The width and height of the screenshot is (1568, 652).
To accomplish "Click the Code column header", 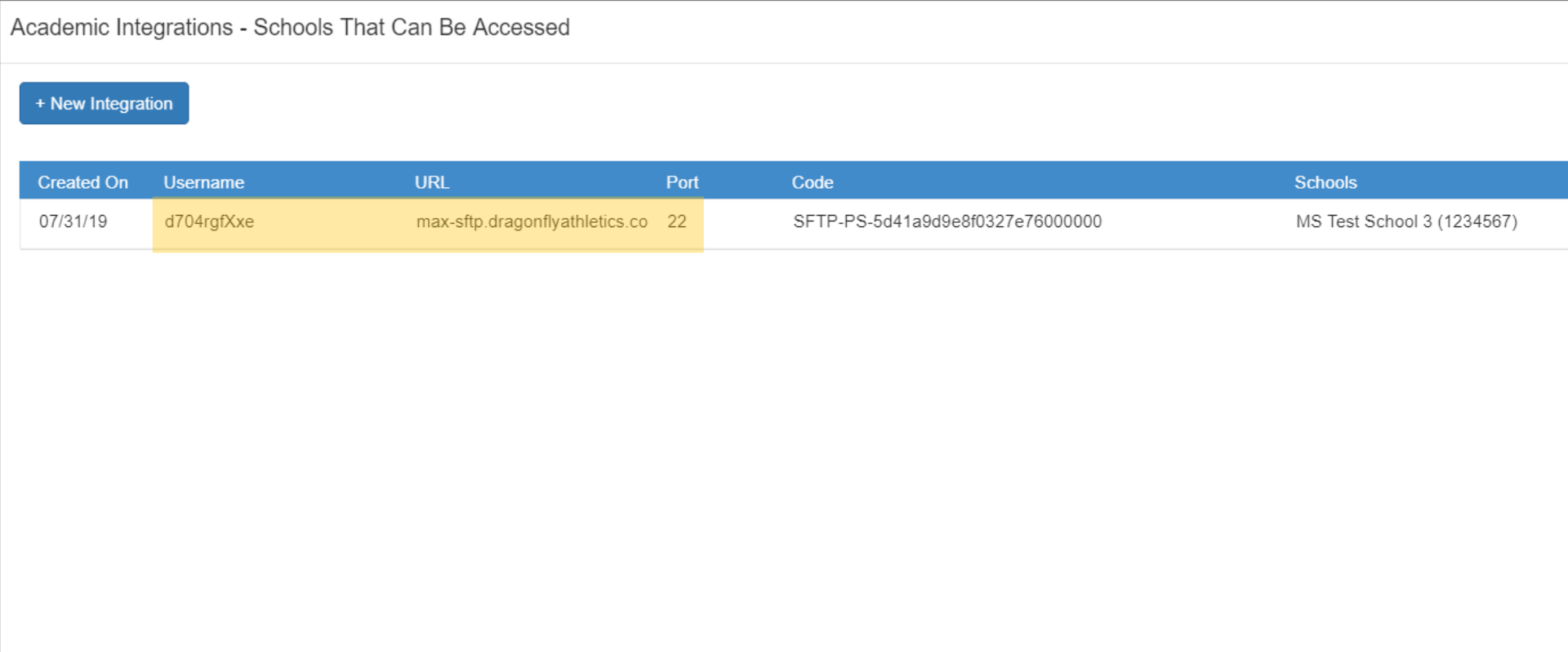I will (x=812, y=182).
